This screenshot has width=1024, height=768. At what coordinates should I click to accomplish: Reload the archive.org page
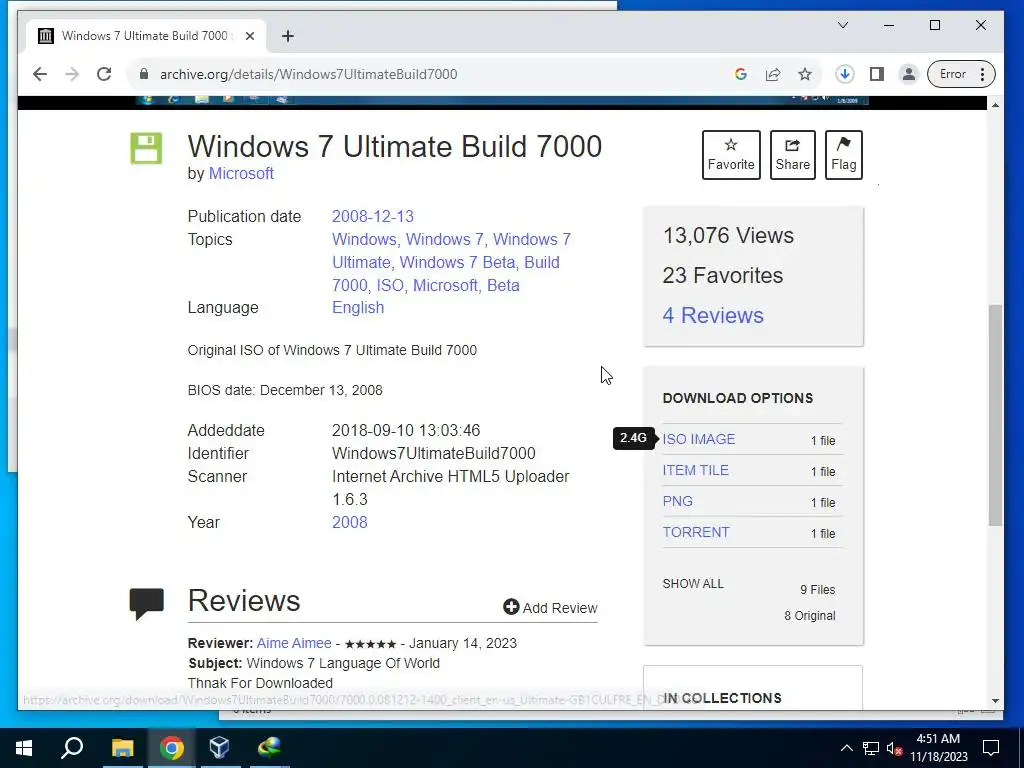point(104,74)
